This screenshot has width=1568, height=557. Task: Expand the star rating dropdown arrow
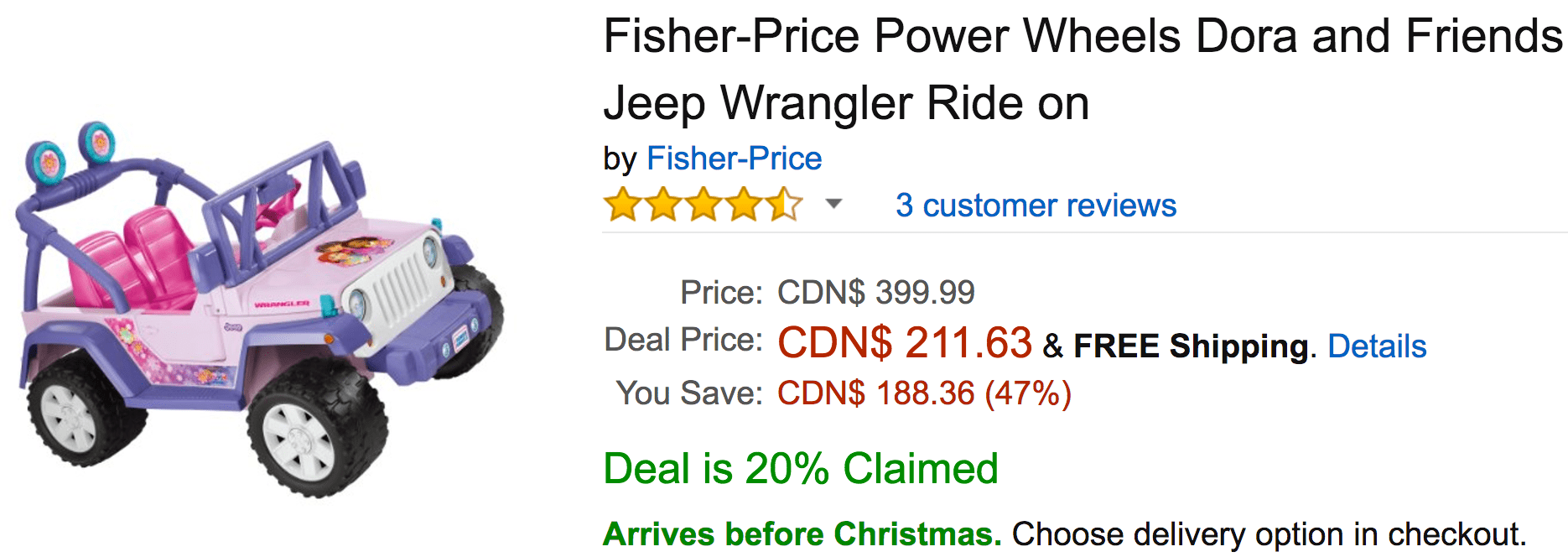(x=833, y=204)
